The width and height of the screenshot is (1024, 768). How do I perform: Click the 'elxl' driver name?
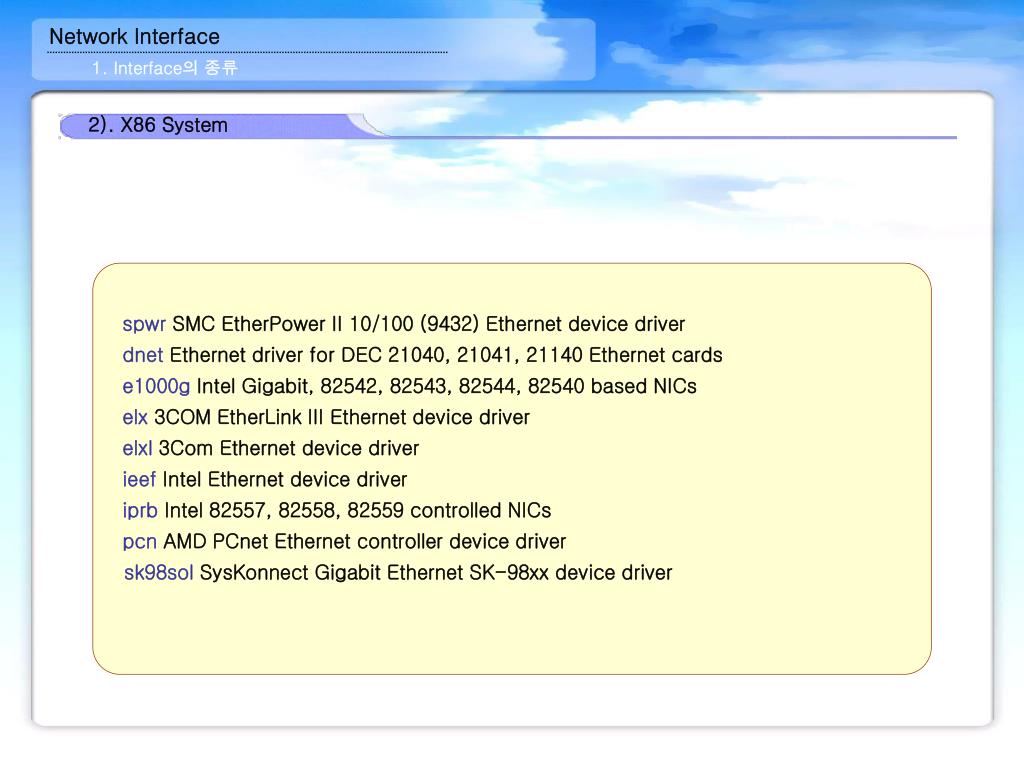pyautogui.click(x=137, y=448)
